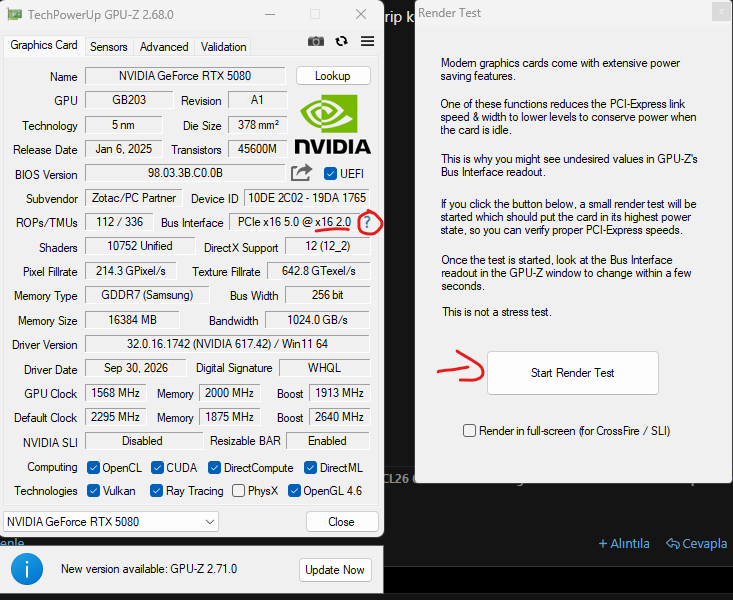
Task: Open the NVIDIA GeForce RTX 5080 GPU dropdown
Action: pos(111,521)
